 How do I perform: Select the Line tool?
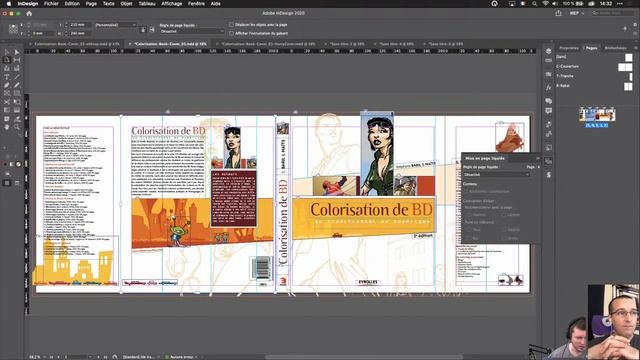click(x=17, y=77)
